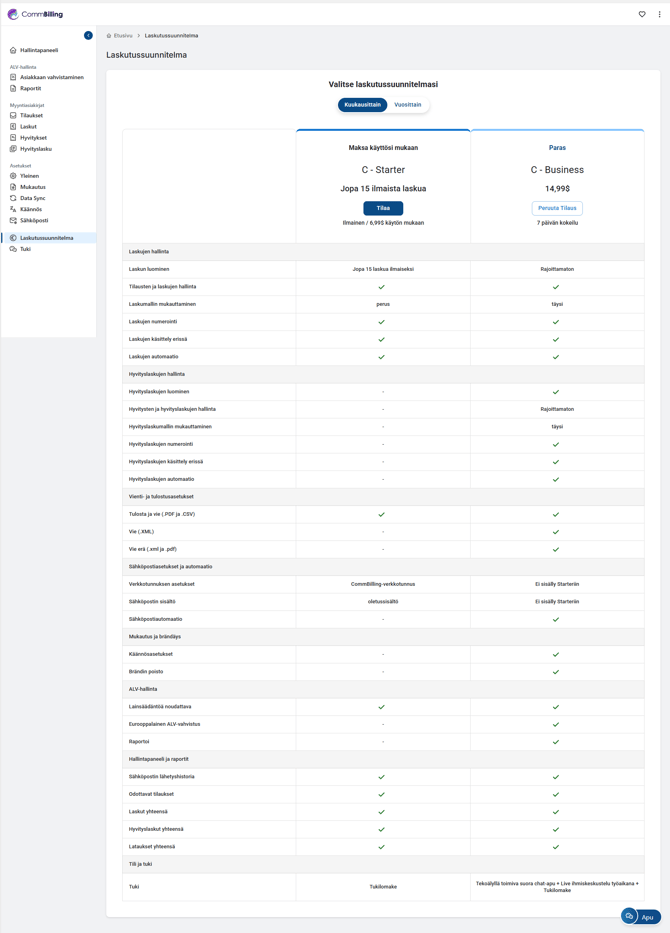The width and height of the screenshot is (670, 933).
Task: Open the Apu chat help widget
Action: coord(640,916)
